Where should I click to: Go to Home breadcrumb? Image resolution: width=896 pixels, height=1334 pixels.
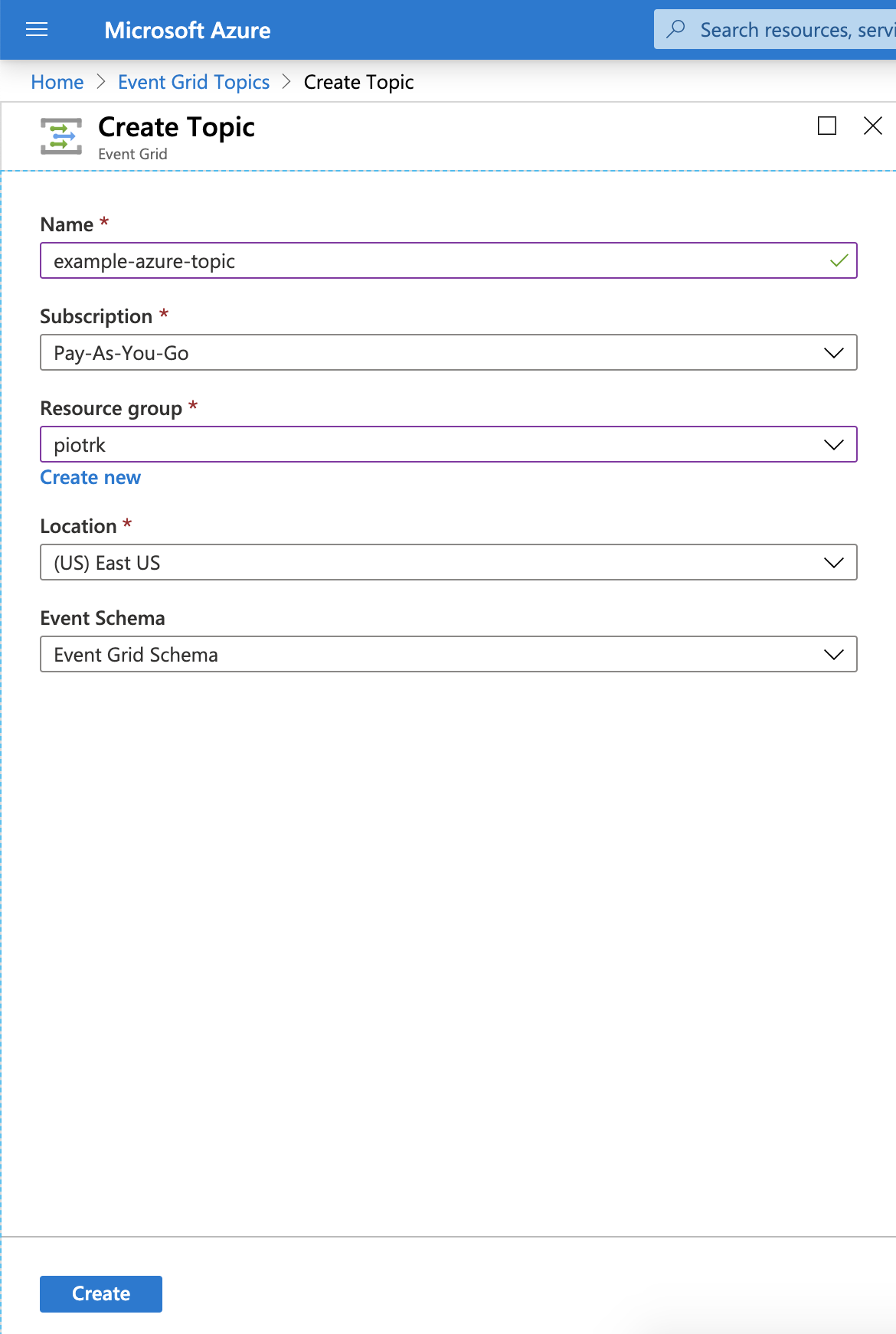pyautogui.click(x=57, y=82)
